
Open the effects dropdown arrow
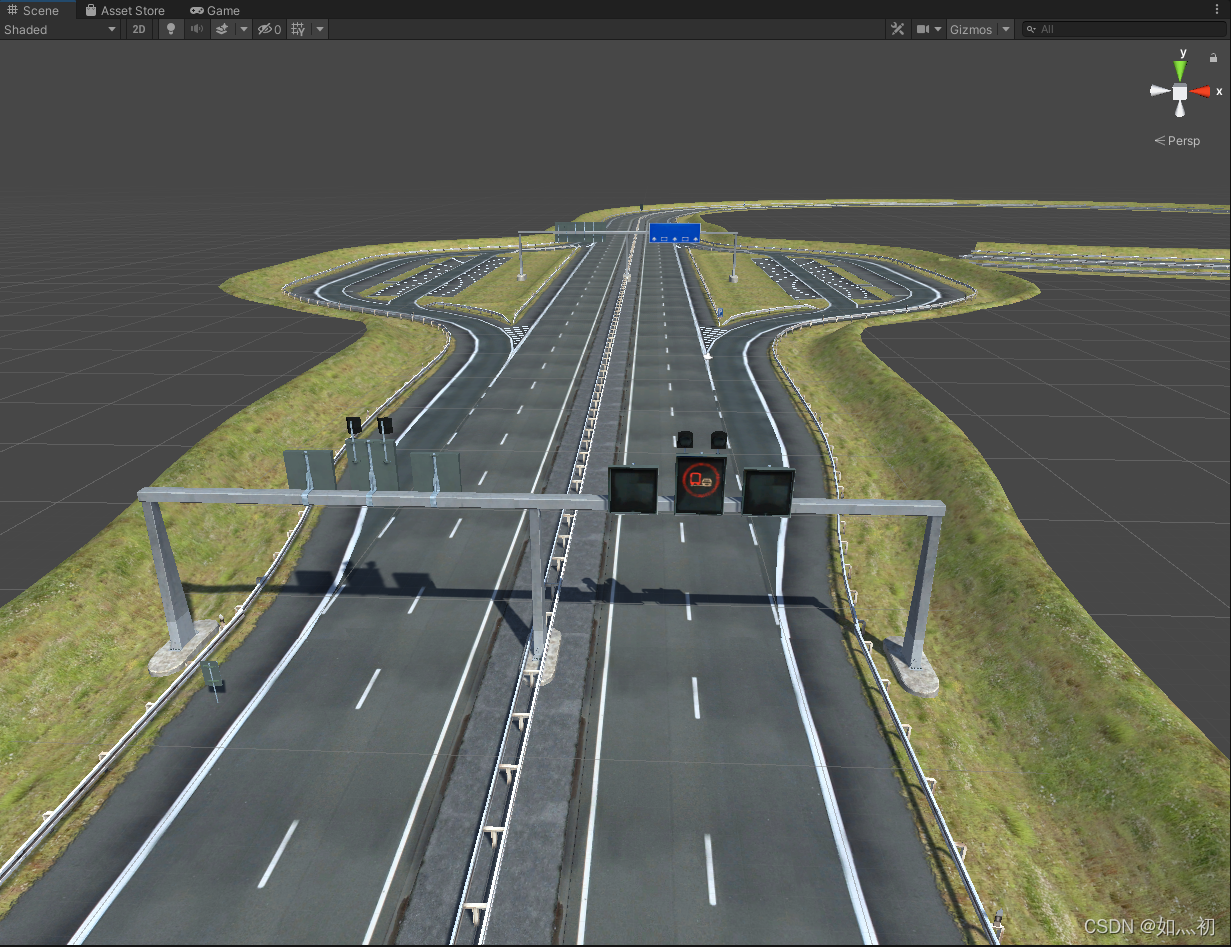tap(244, 29)
